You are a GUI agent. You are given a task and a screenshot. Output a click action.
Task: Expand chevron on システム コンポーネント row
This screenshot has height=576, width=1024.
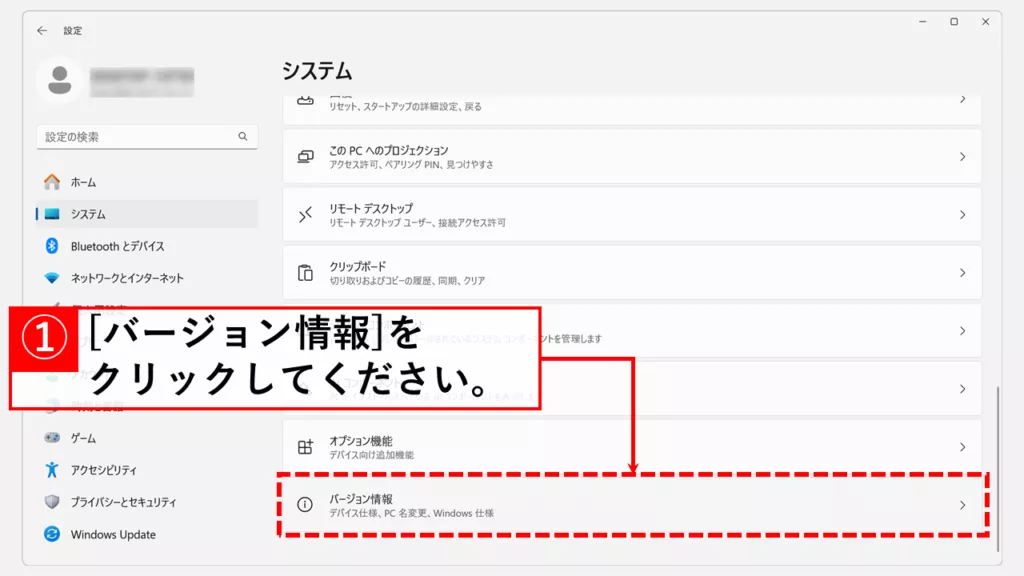(963, 331)
